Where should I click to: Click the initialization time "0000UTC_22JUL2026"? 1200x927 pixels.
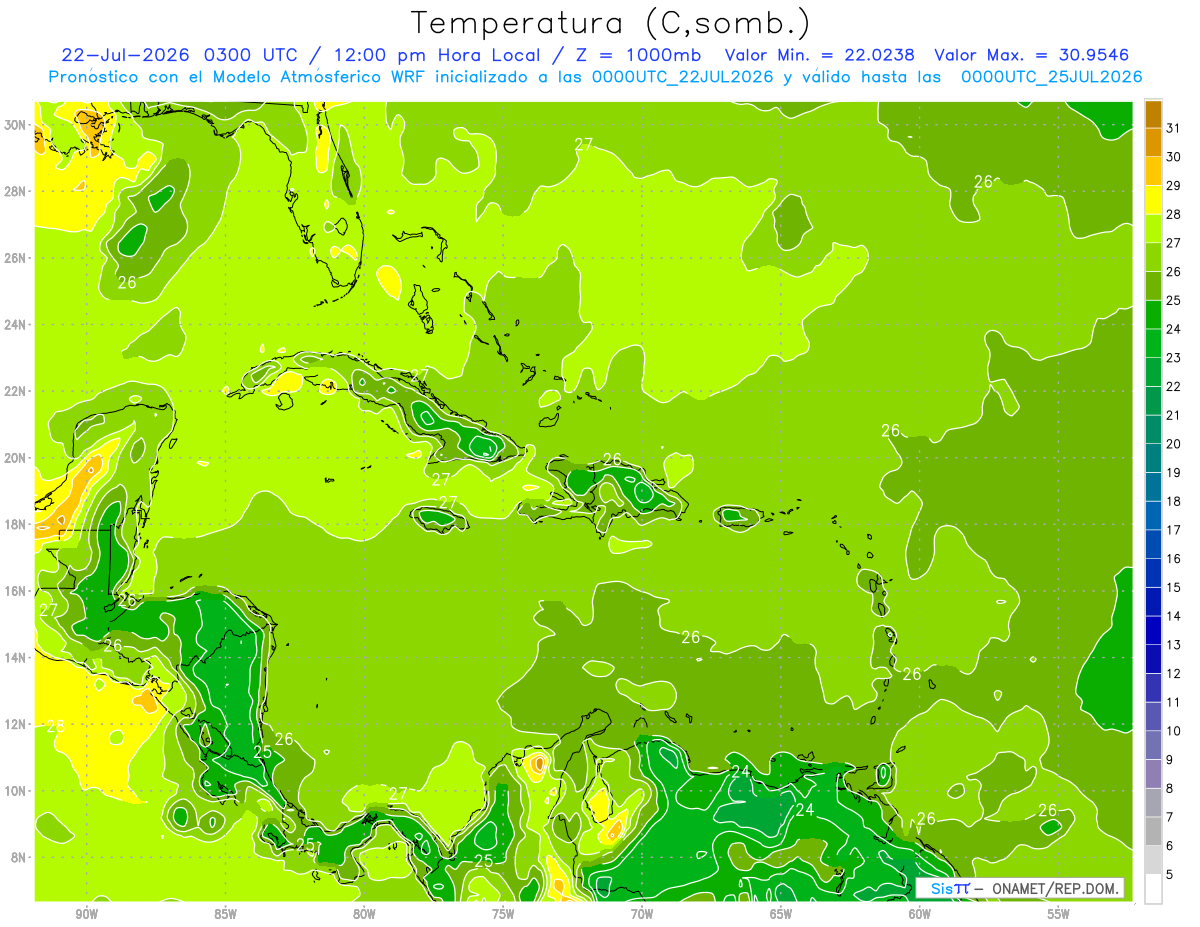[681, 77]
